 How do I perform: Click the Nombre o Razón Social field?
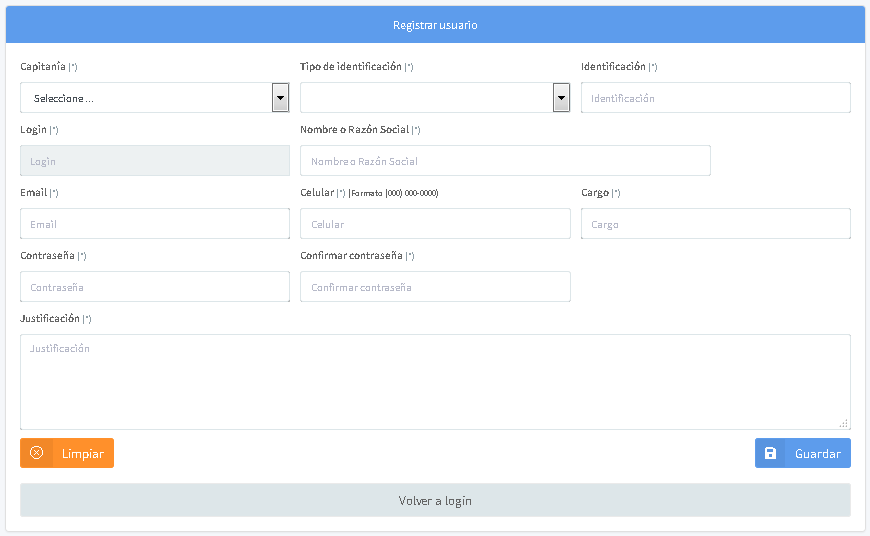505,161
